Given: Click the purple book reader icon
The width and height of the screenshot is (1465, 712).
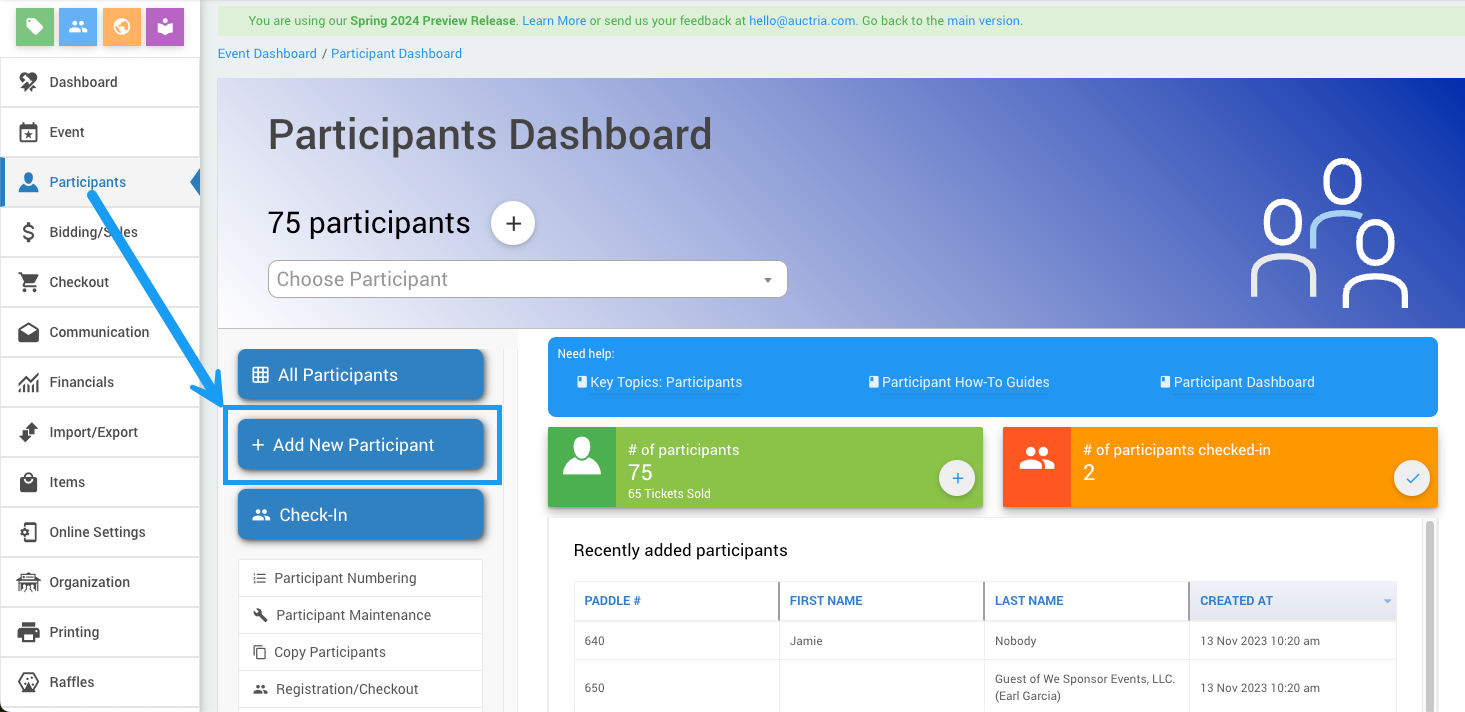Looking at the screenshot, I should point(165,27).
